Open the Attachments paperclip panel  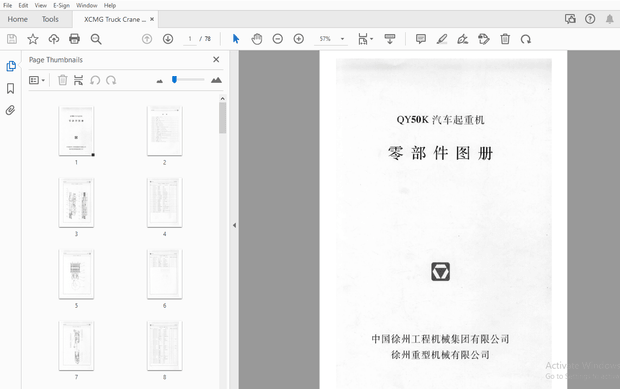tap(10, 110)
